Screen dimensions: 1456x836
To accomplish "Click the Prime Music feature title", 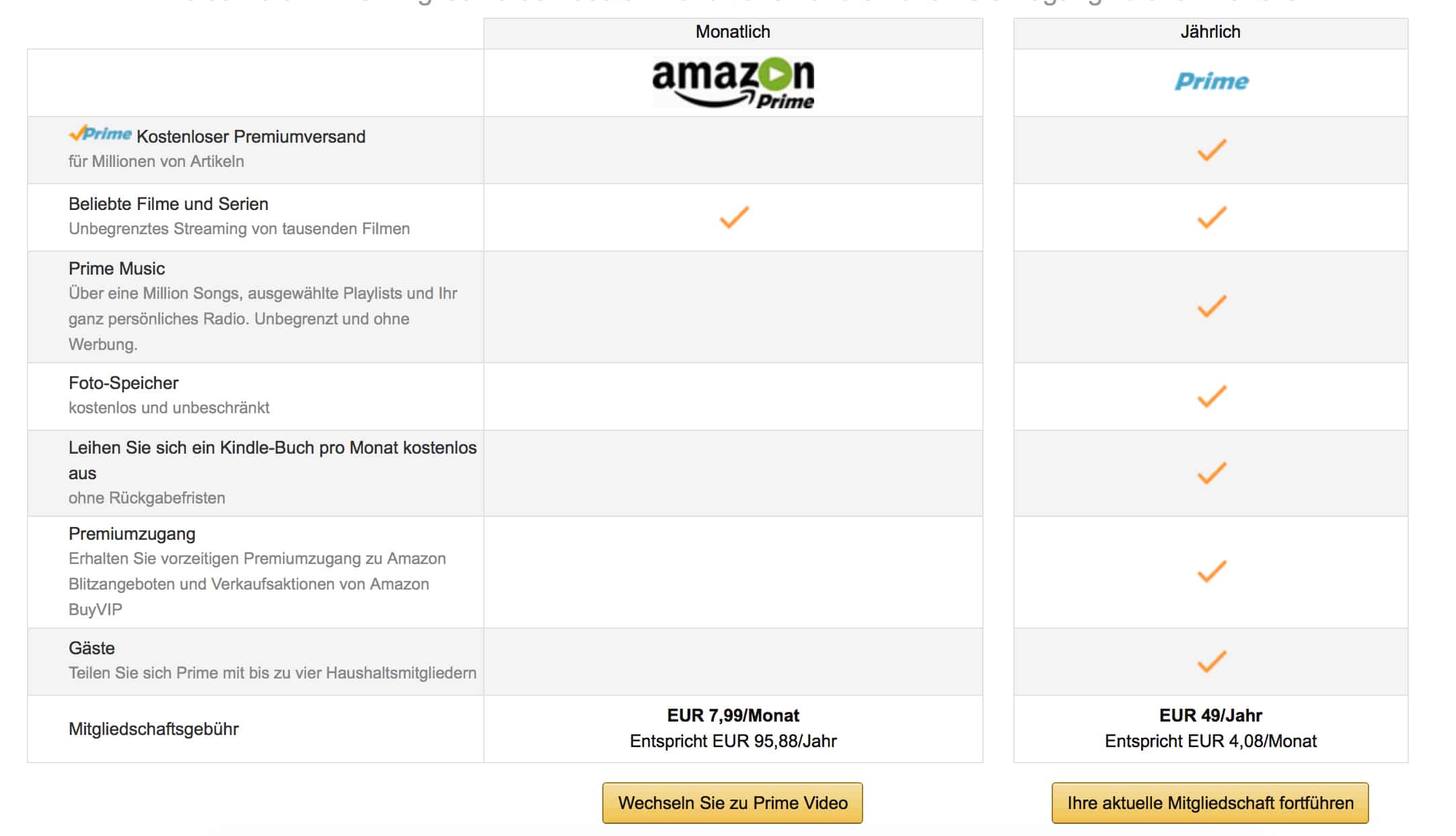I will click(116, 269).
